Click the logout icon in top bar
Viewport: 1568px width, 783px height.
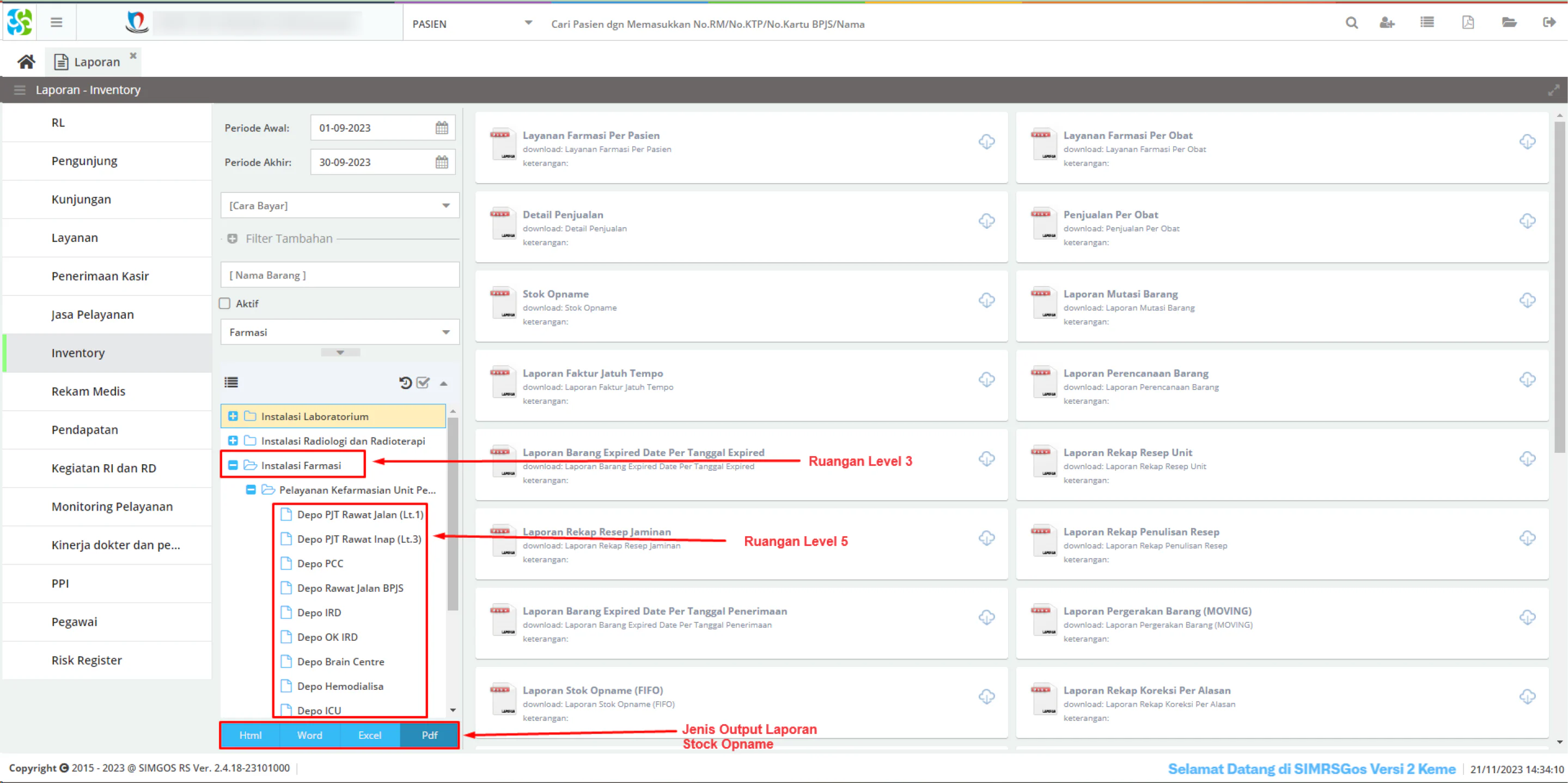coord(1549,23)
